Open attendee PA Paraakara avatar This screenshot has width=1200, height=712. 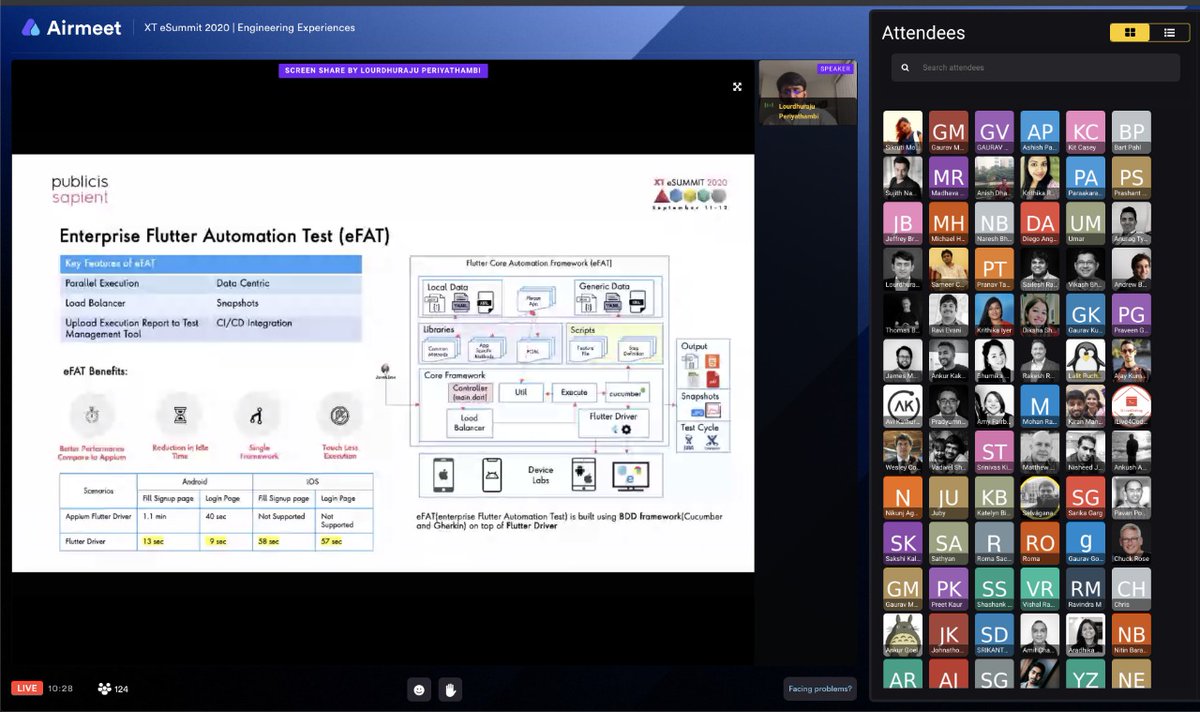click(x=1085, y=177)
